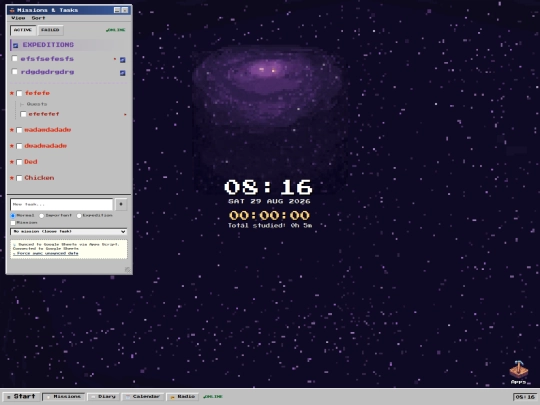This screenshot has width=540, height=405.
Task: Click the ONLINE status on the taskbar
Action: point(213,397)
